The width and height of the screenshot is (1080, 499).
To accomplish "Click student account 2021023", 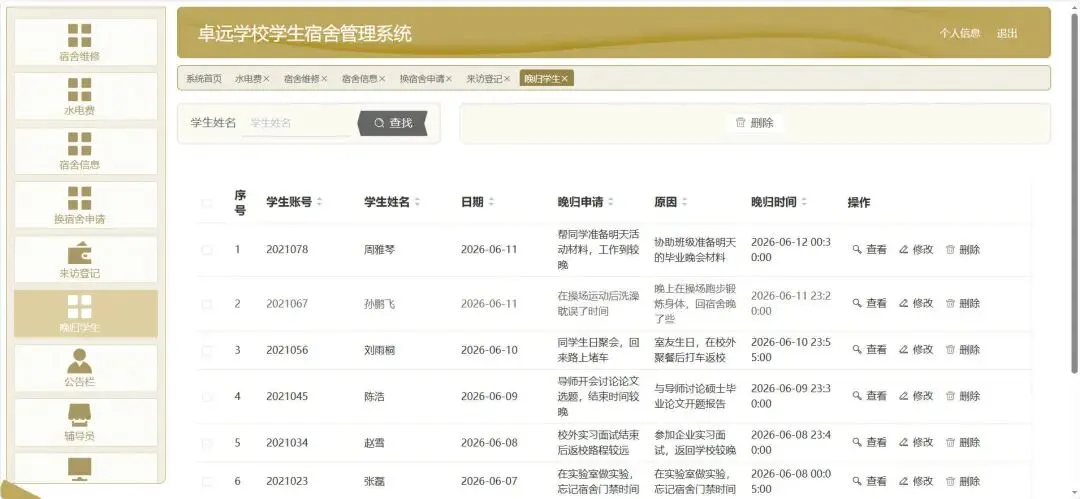I will (x=287, y=481).
